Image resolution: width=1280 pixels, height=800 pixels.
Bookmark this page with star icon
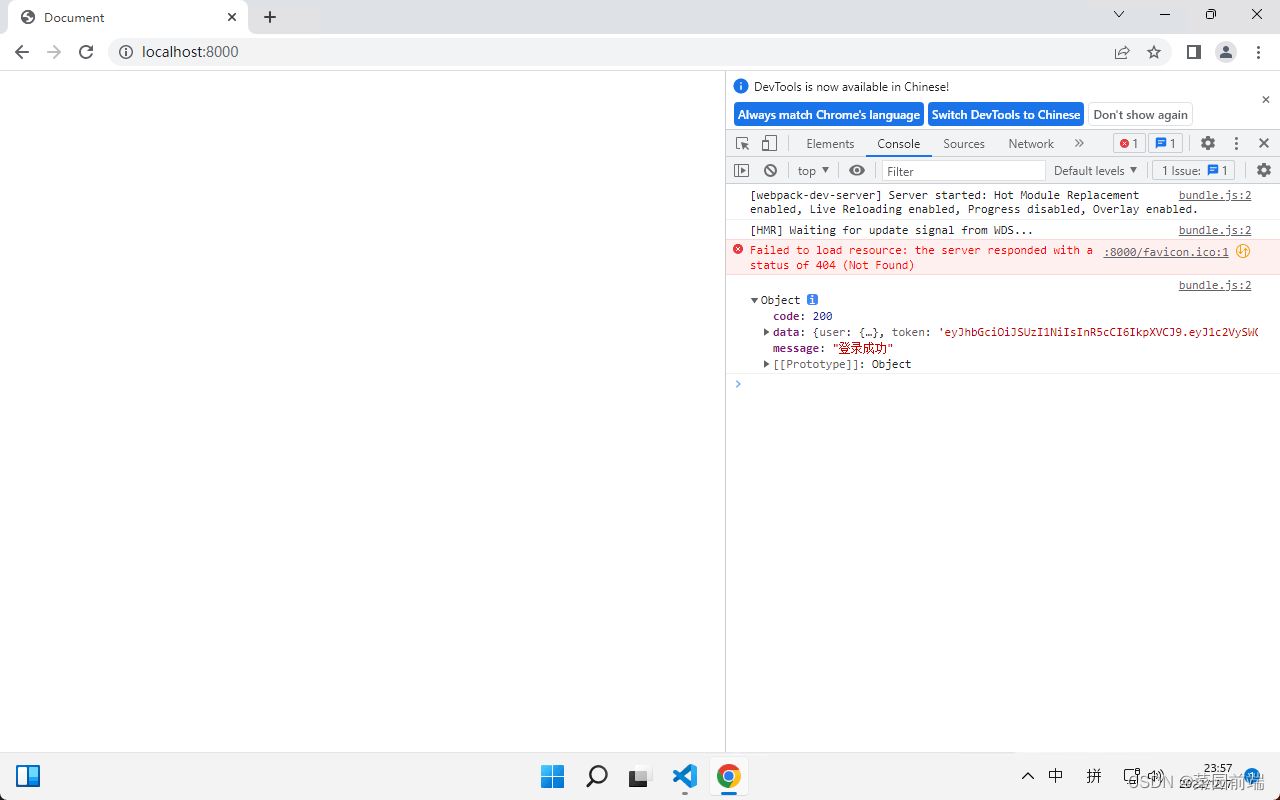1154,52
